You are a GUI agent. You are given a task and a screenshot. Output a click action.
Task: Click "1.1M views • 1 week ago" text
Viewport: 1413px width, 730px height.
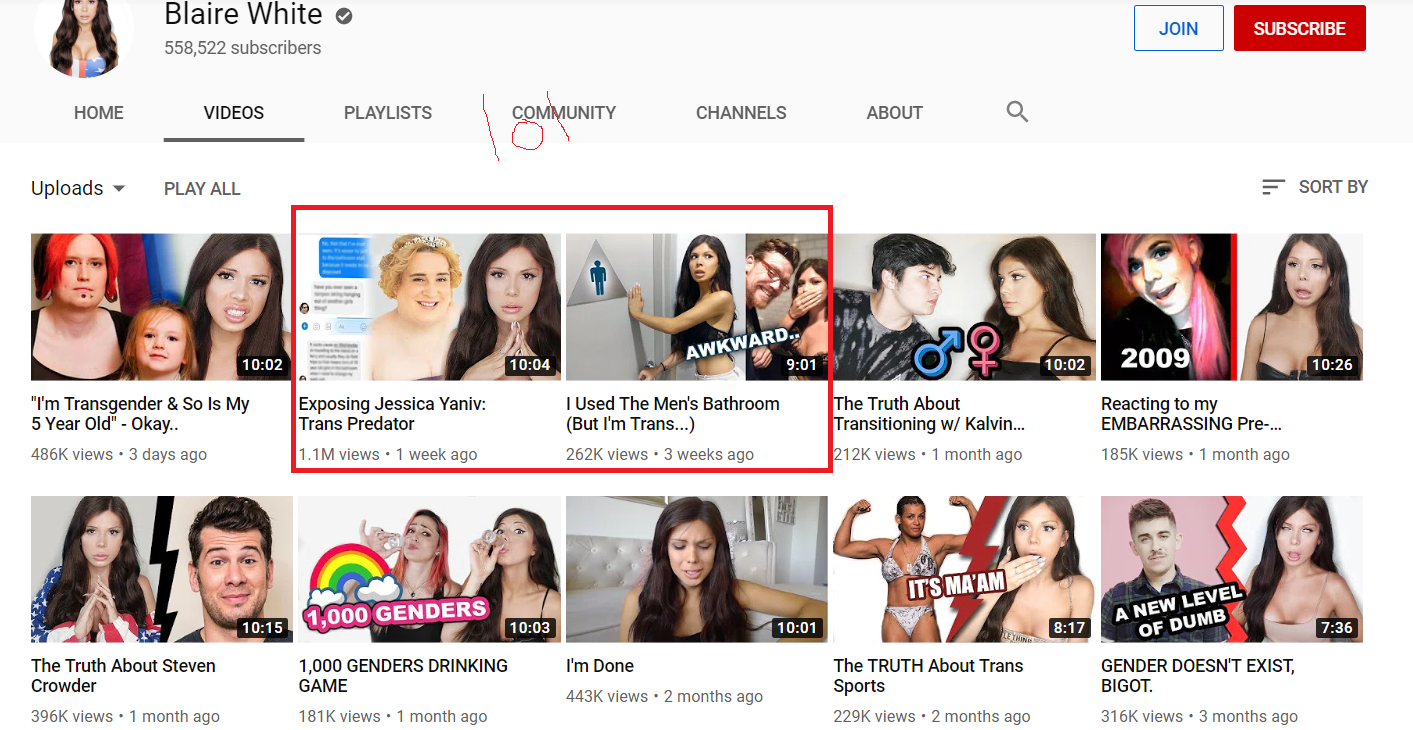coord(388,455)
